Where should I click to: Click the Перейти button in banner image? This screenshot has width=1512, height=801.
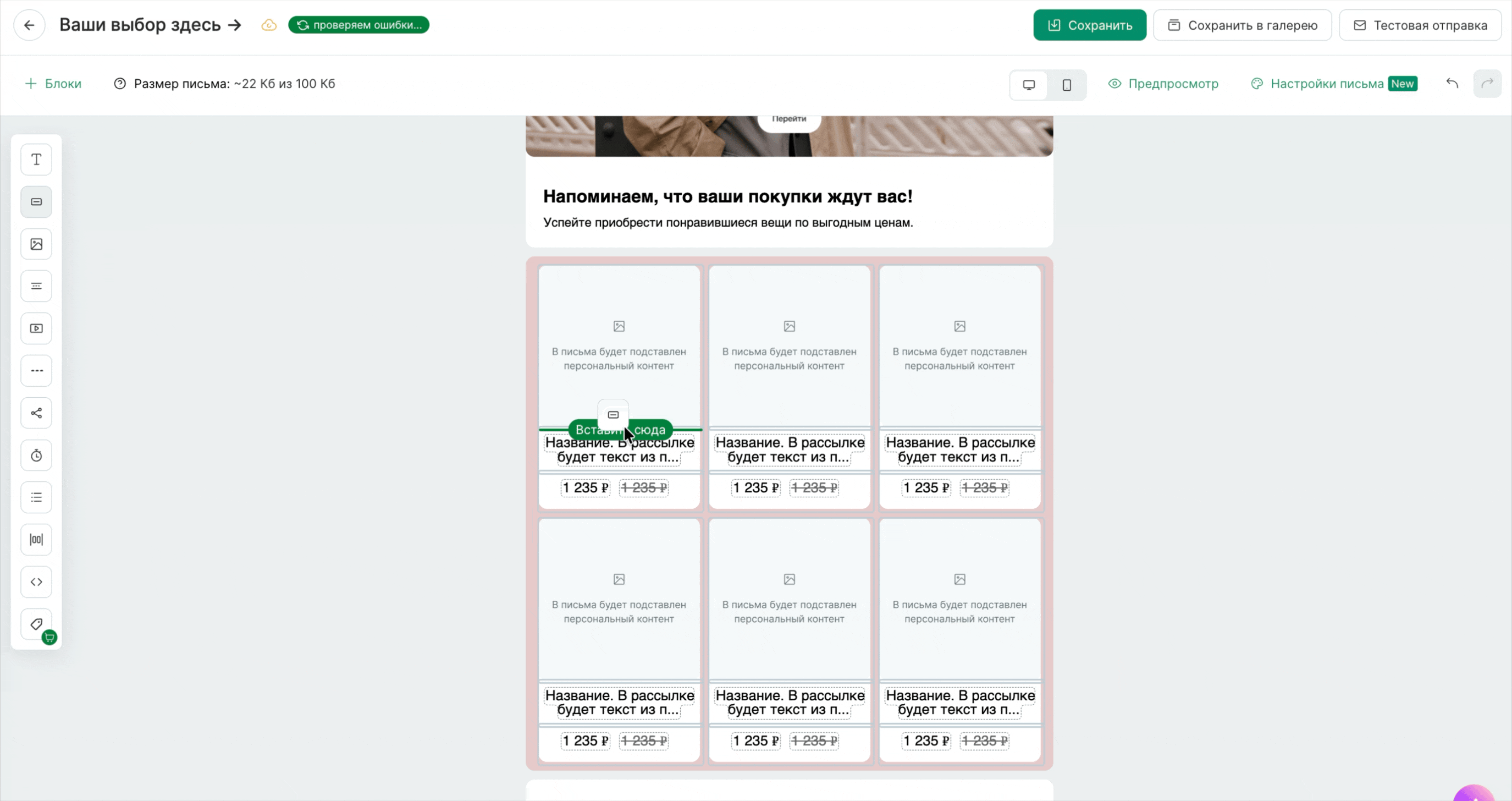[x=789, y=120]
